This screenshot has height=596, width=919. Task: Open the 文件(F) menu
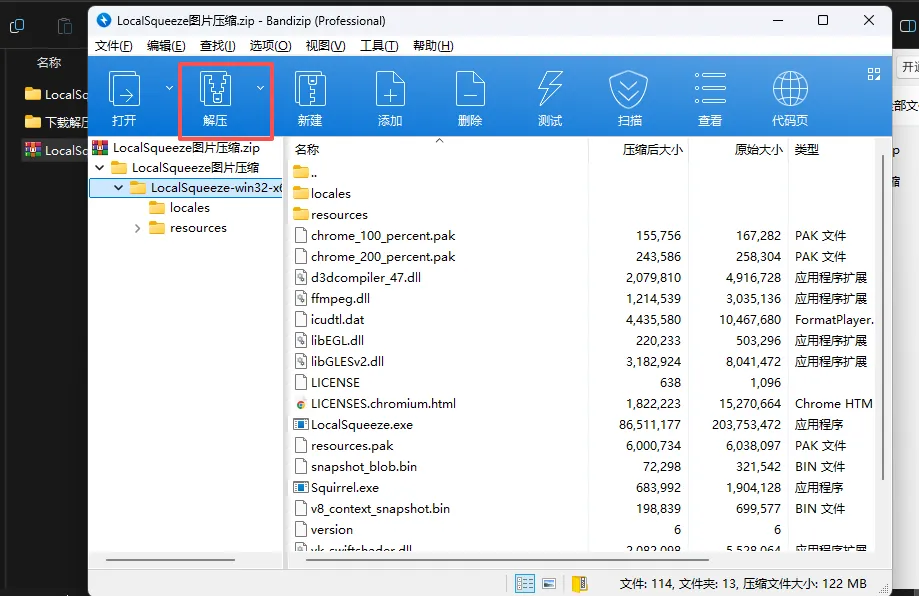point(113,46)
